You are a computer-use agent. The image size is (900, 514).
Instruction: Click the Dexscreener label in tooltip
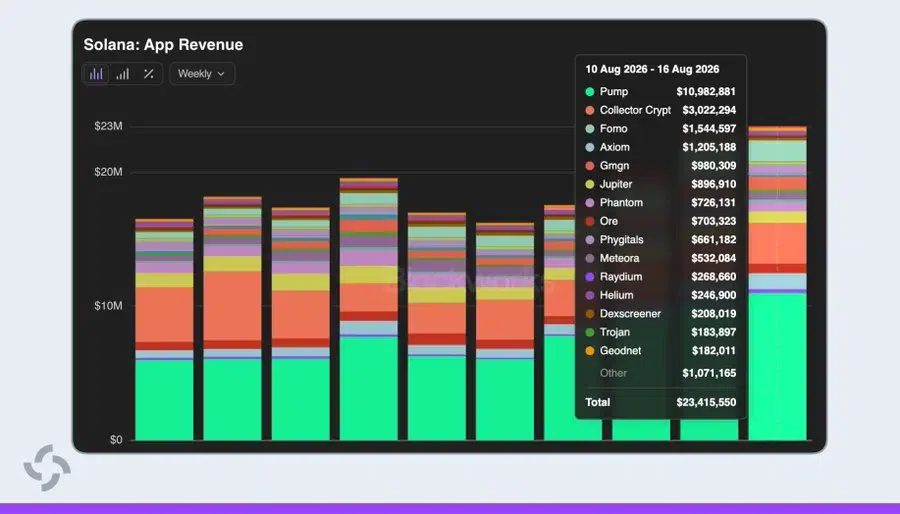(630, 314)
